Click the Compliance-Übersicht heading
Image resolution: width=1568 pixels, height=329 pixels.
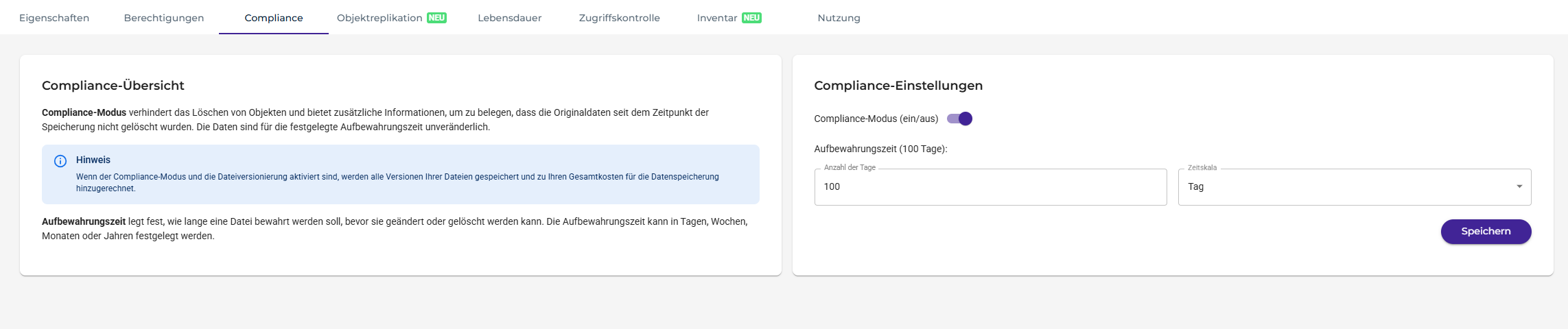[x=113, y=86]
